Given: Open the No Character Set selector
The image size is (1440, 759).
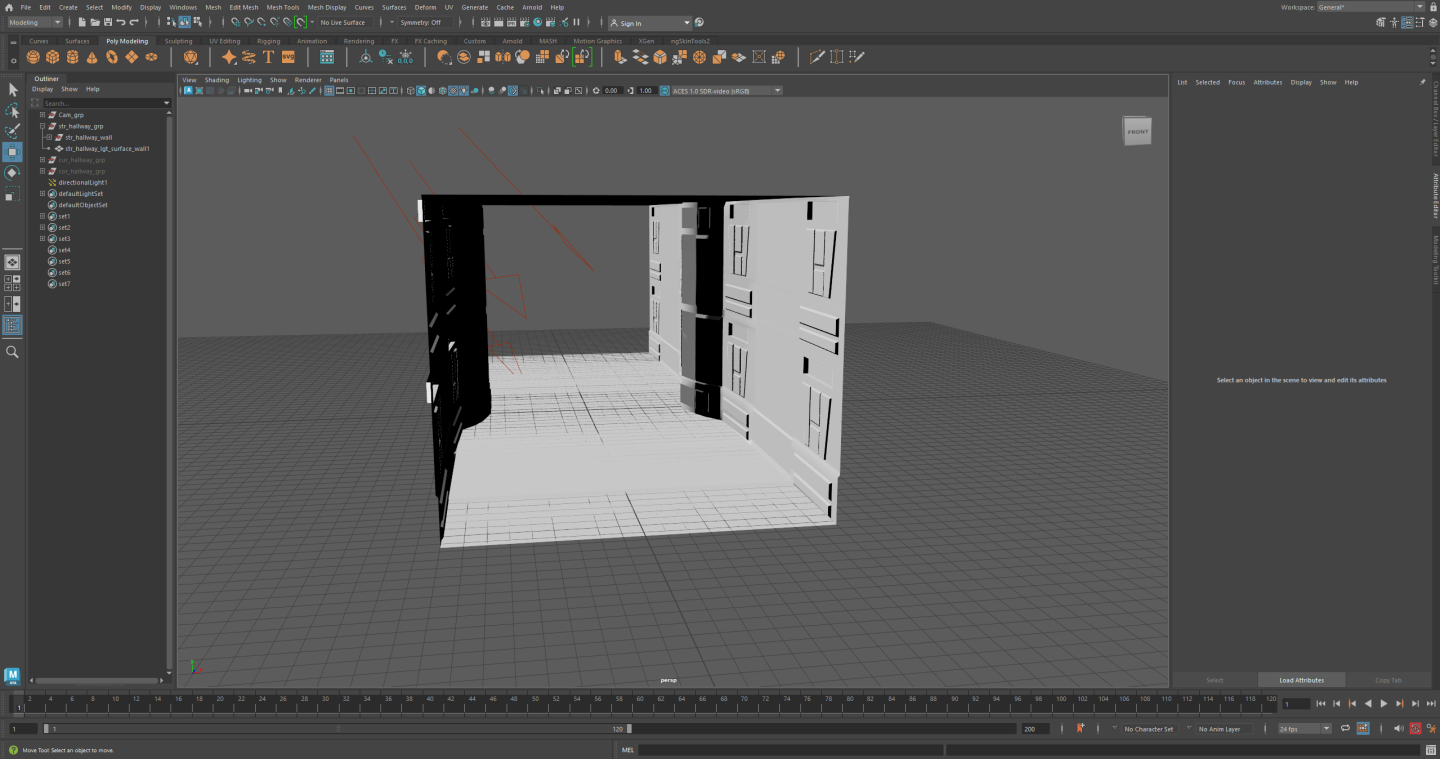Looking at the screenshot, I should (x=1149, y=729).
